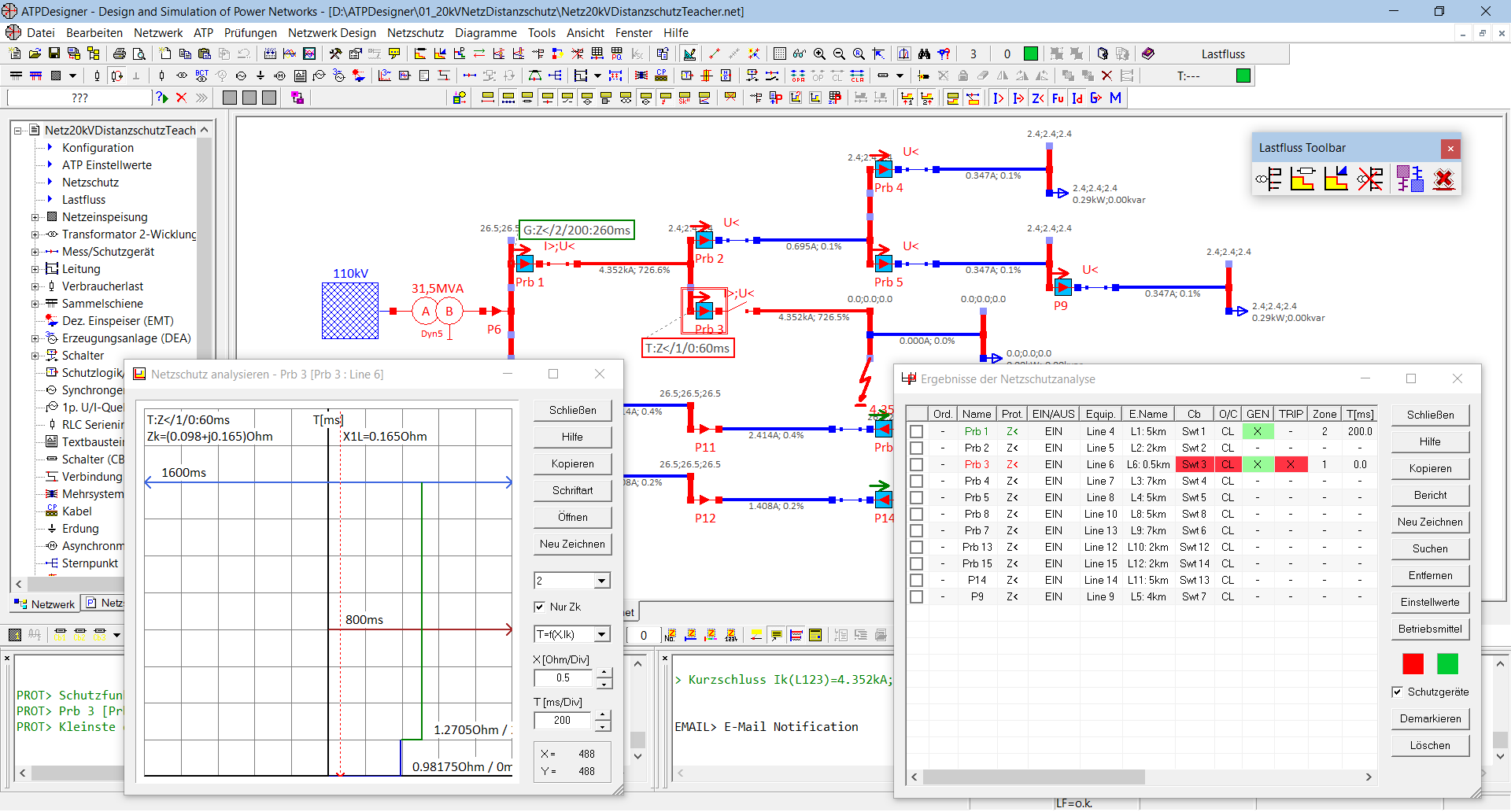Uncheck the Schutzgeräte checkbox

pyautogui.click(x=1398, y=692)
